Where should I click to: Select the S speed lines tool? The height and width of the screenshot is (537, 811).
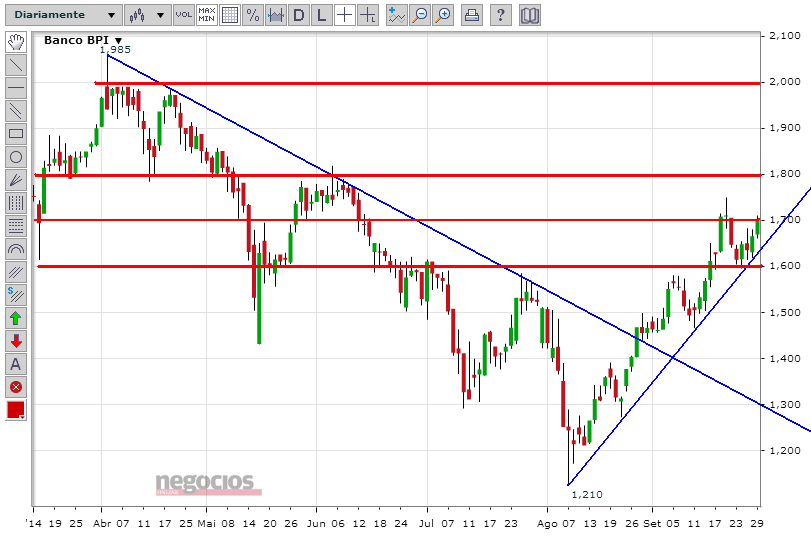(16, 295)
